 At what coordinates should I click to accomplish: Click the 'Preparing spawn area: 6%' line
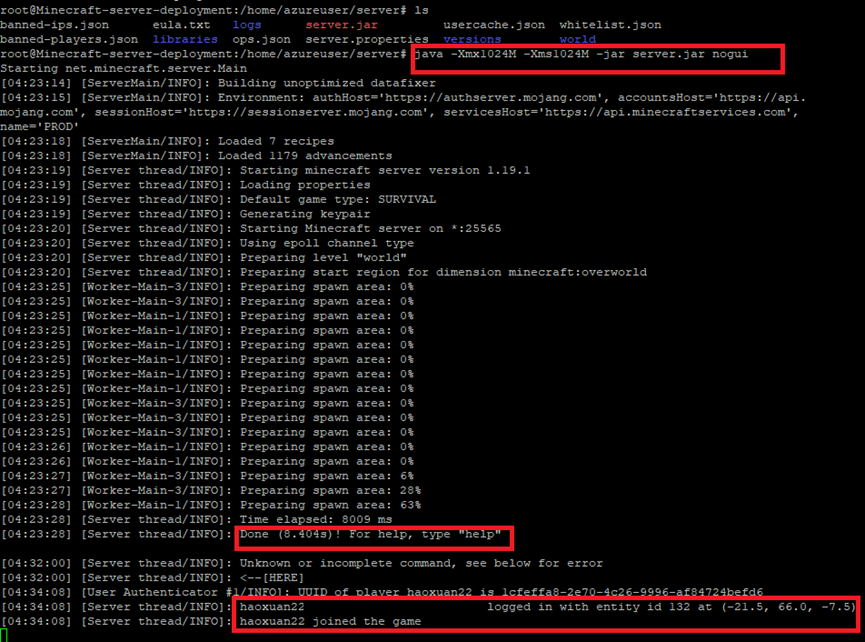[x=327, y=476]
